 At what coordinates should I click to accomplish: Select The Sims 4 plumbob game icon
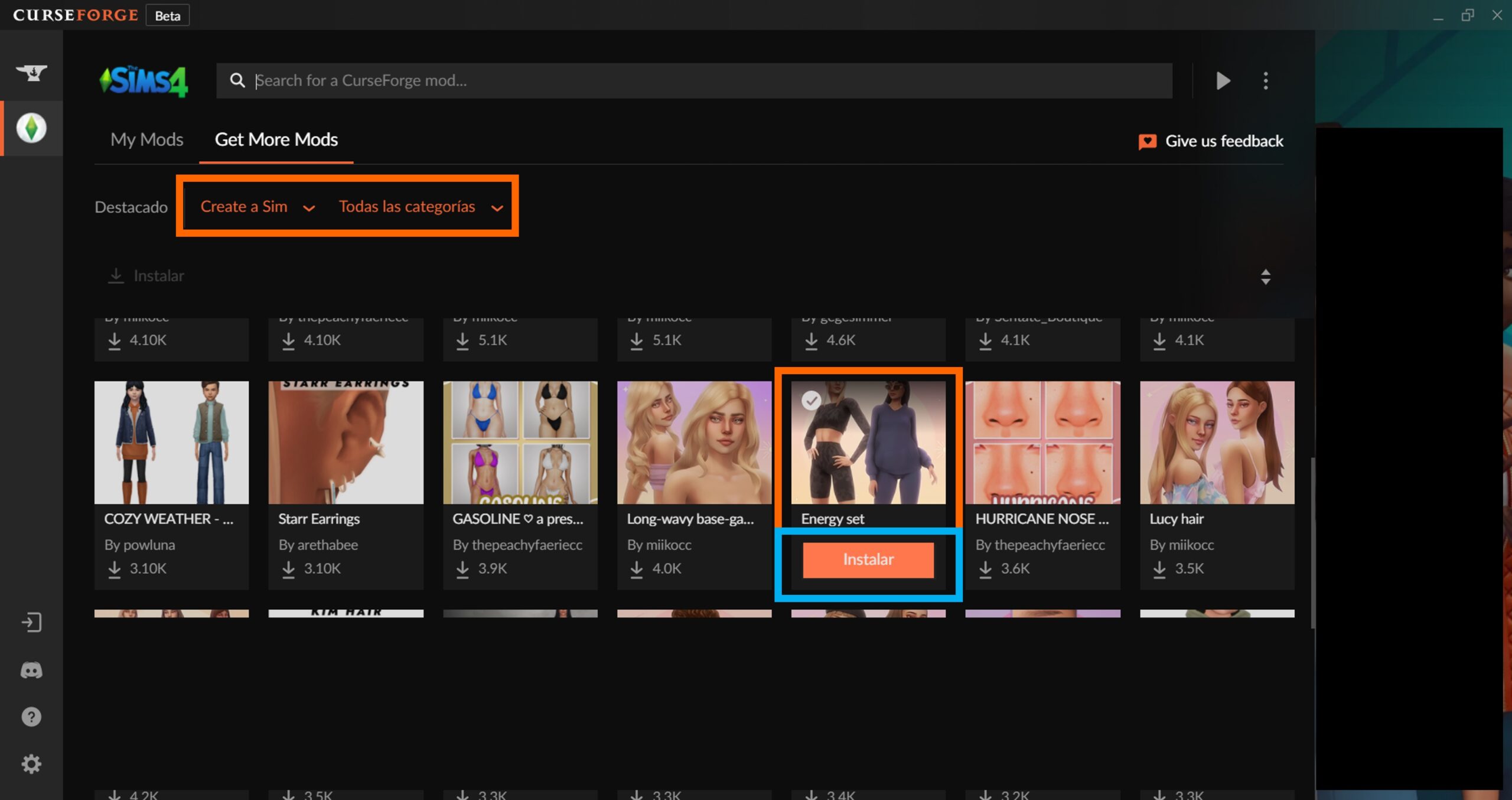tap(31, 128)
